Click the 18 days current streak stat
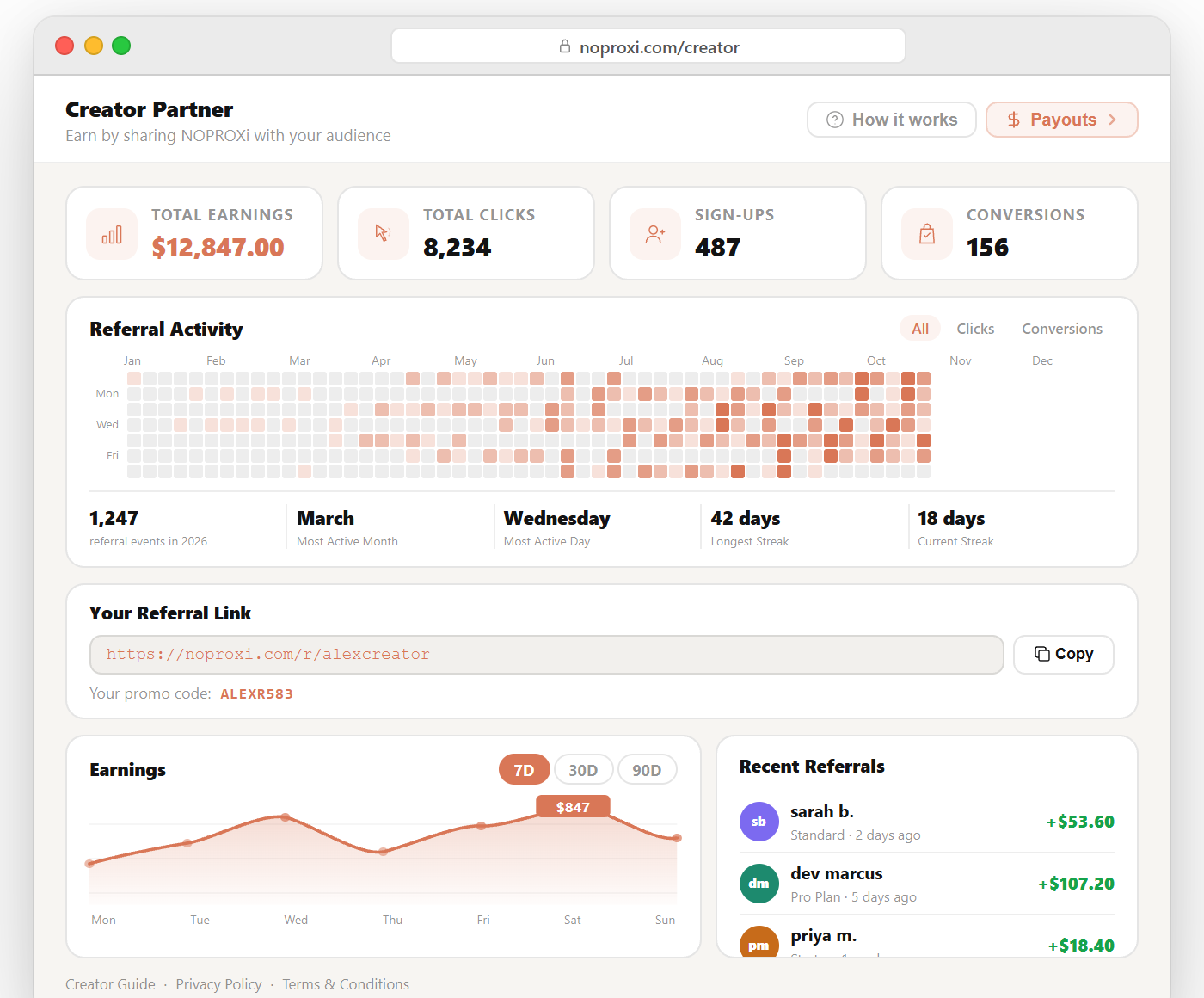 click(x=951, y=519)
